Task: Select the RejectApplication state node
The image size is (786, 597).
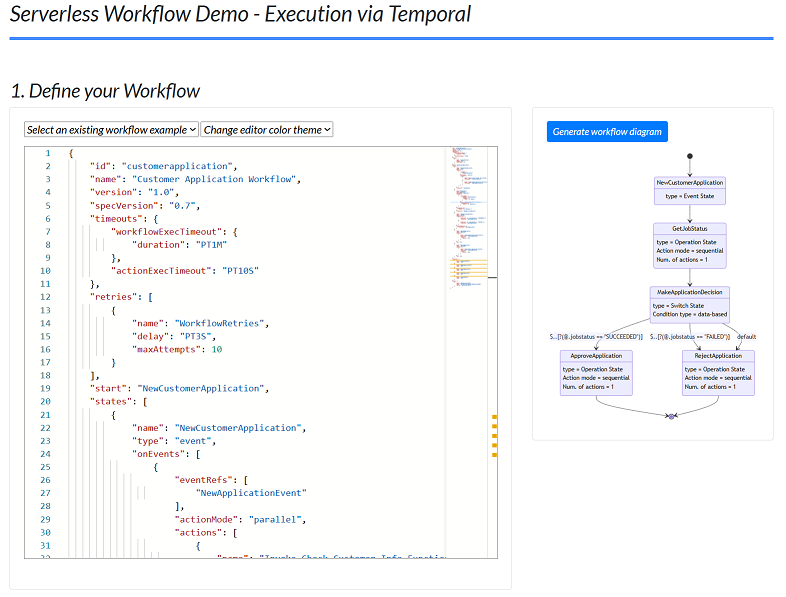Action: tap(718, 372)
